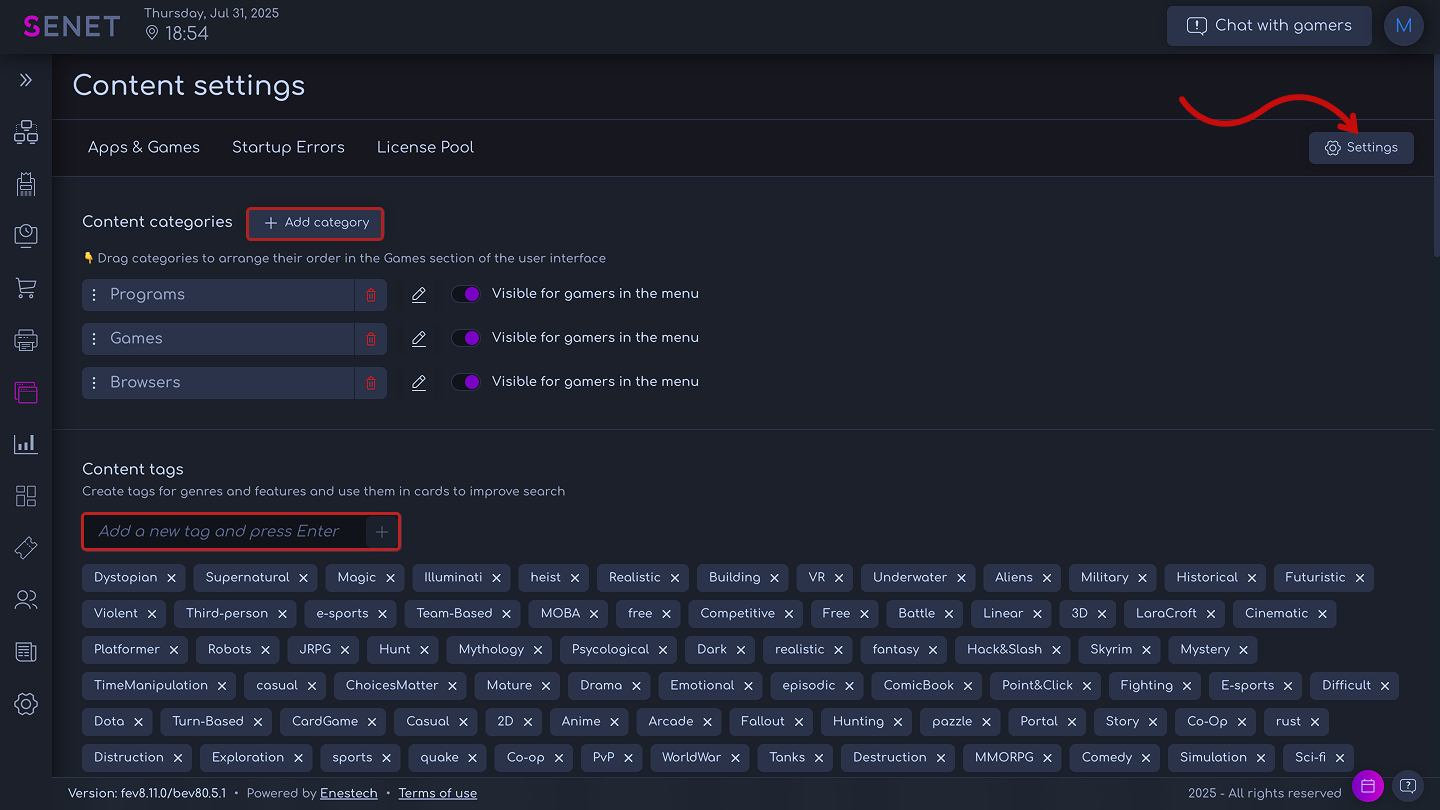Click the users icon in sidebar
This screenshot has height=810, width=1440.
(26, 600)
